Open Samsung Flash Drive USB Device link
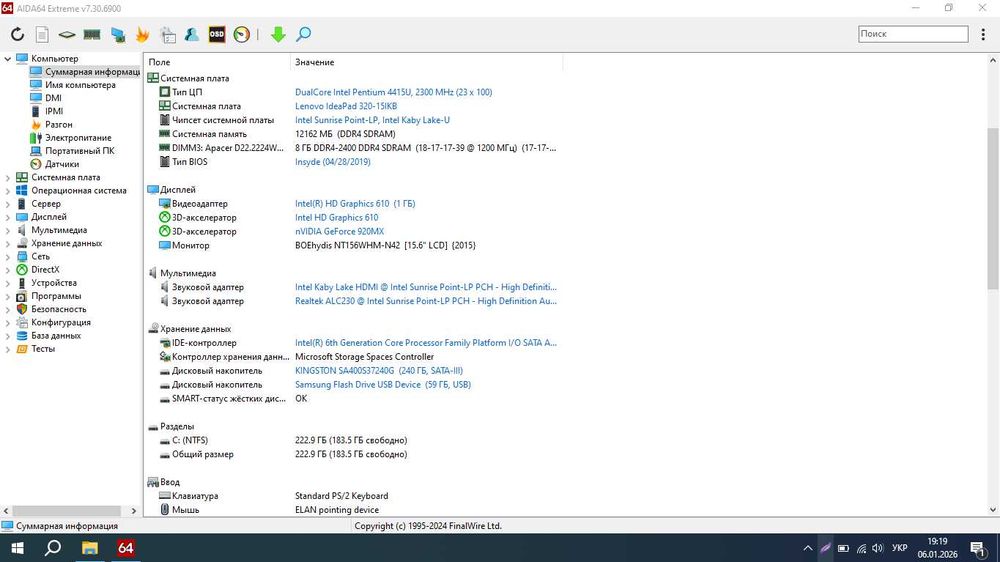The image size is (1000, 562). [x=383, y=385]
